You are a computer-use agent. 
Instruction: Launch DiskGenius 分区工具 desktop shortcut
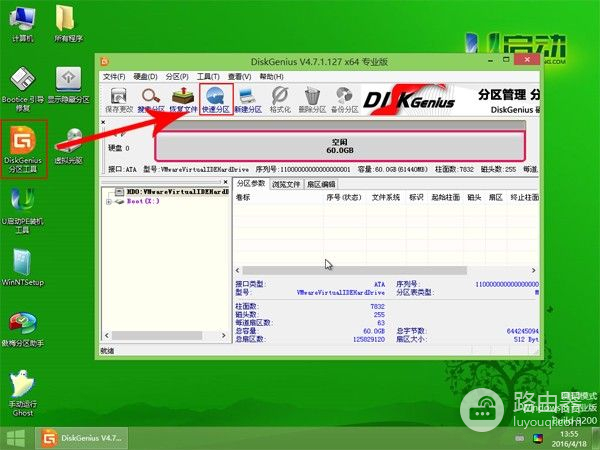tap(23, 149)
